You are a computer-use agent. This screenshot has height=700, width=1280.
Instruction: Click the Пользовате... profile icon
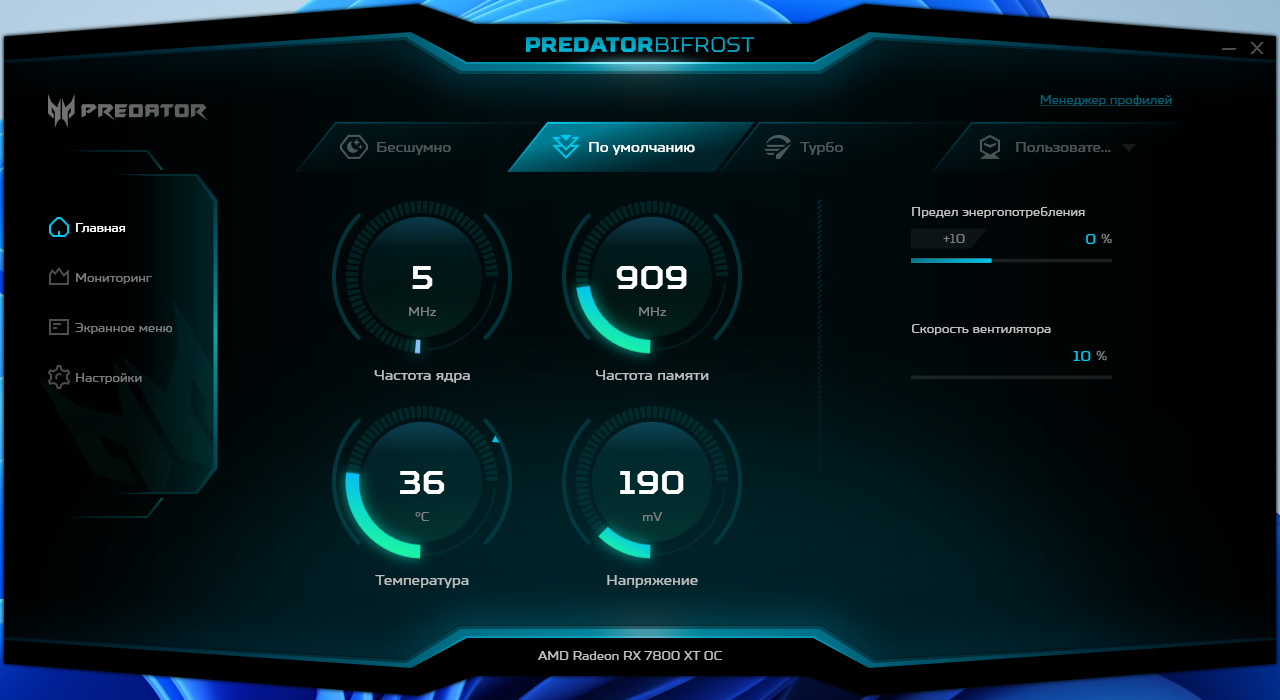point(990,147)
